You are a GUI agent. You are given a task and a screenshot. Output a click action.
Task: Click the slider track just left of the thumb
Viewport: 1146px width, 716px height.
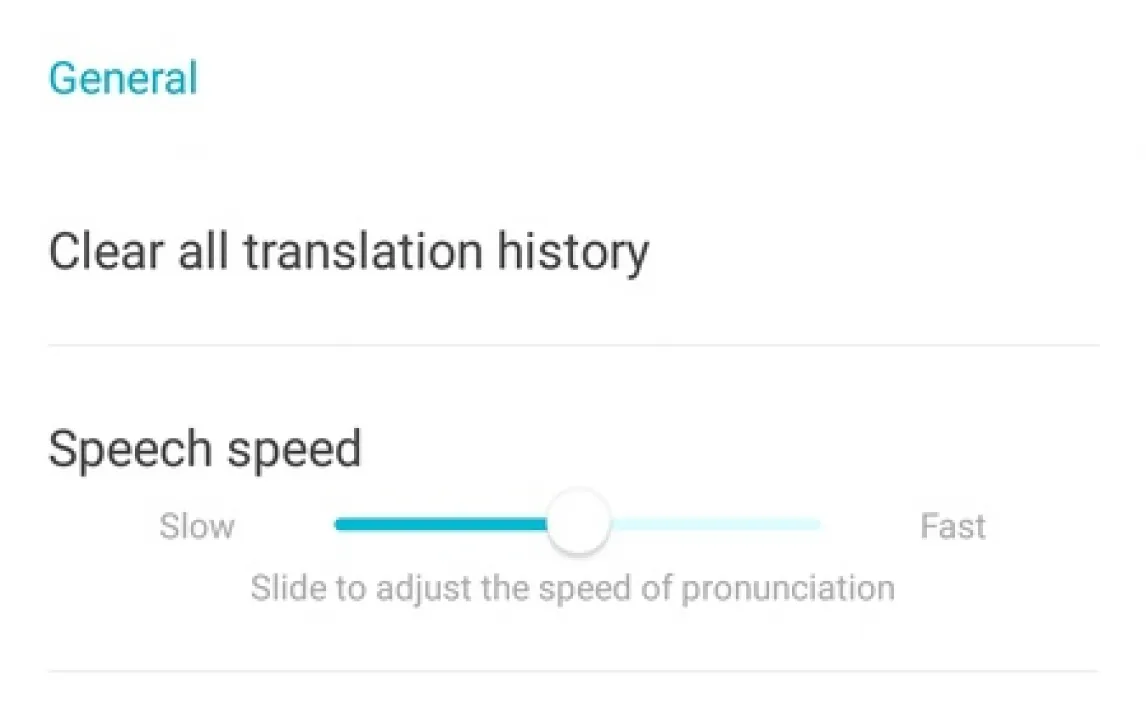(530, 524)
